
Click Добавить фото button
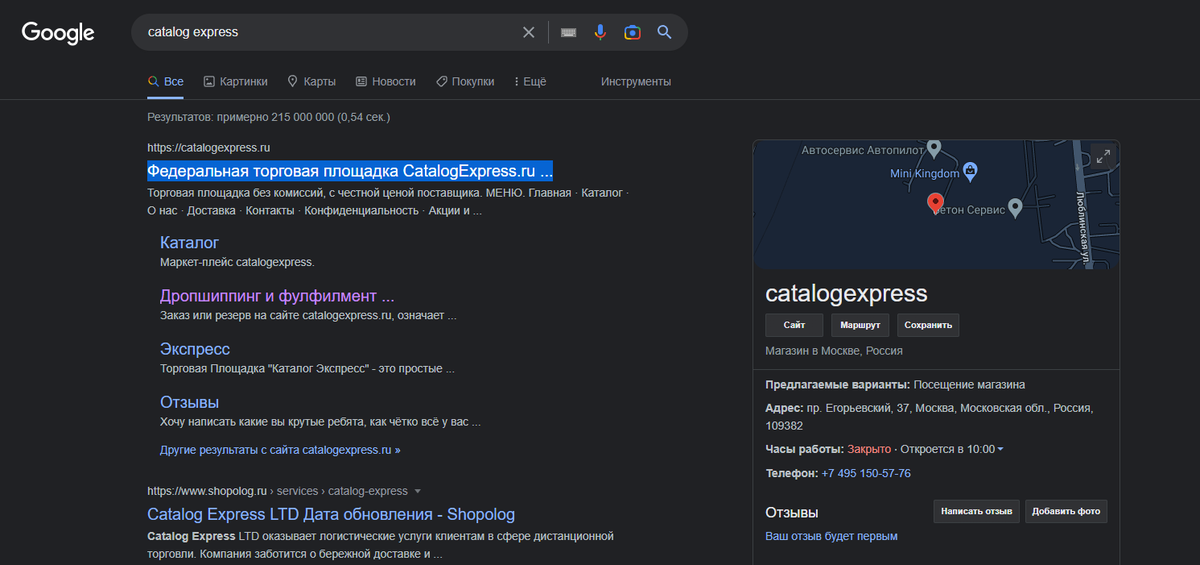tap(1066, 511)
